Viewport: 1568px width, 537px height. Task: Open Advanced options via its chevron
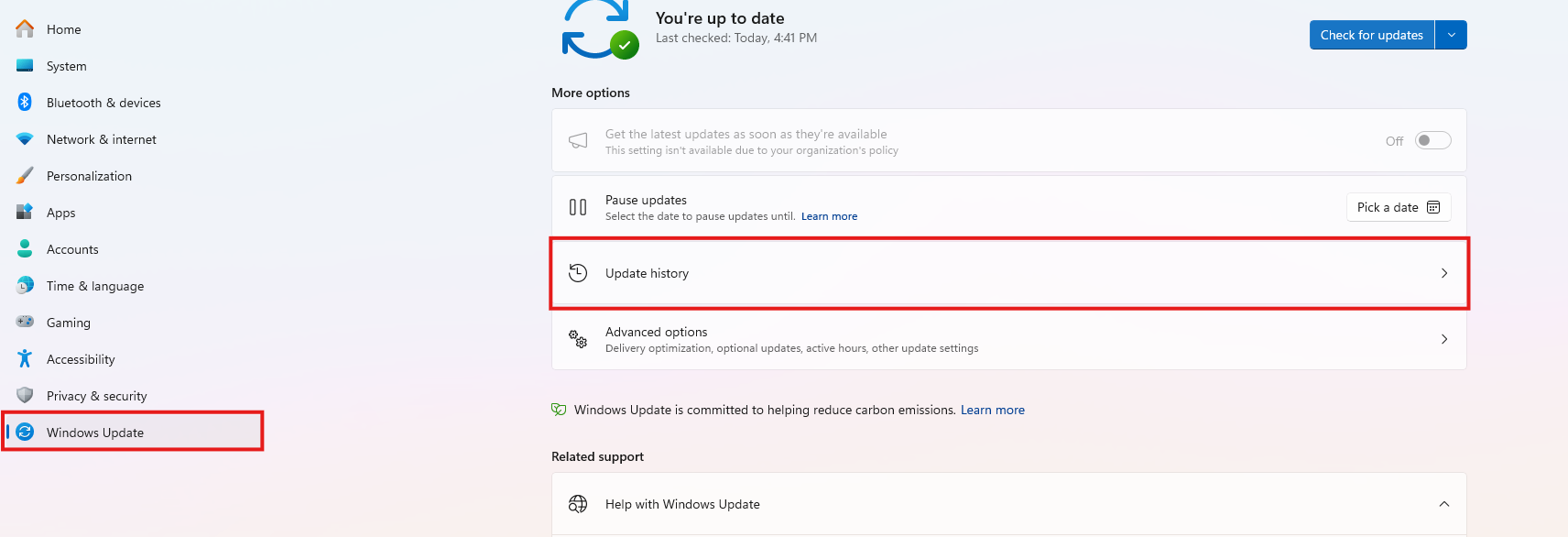tap(1444, 339)
